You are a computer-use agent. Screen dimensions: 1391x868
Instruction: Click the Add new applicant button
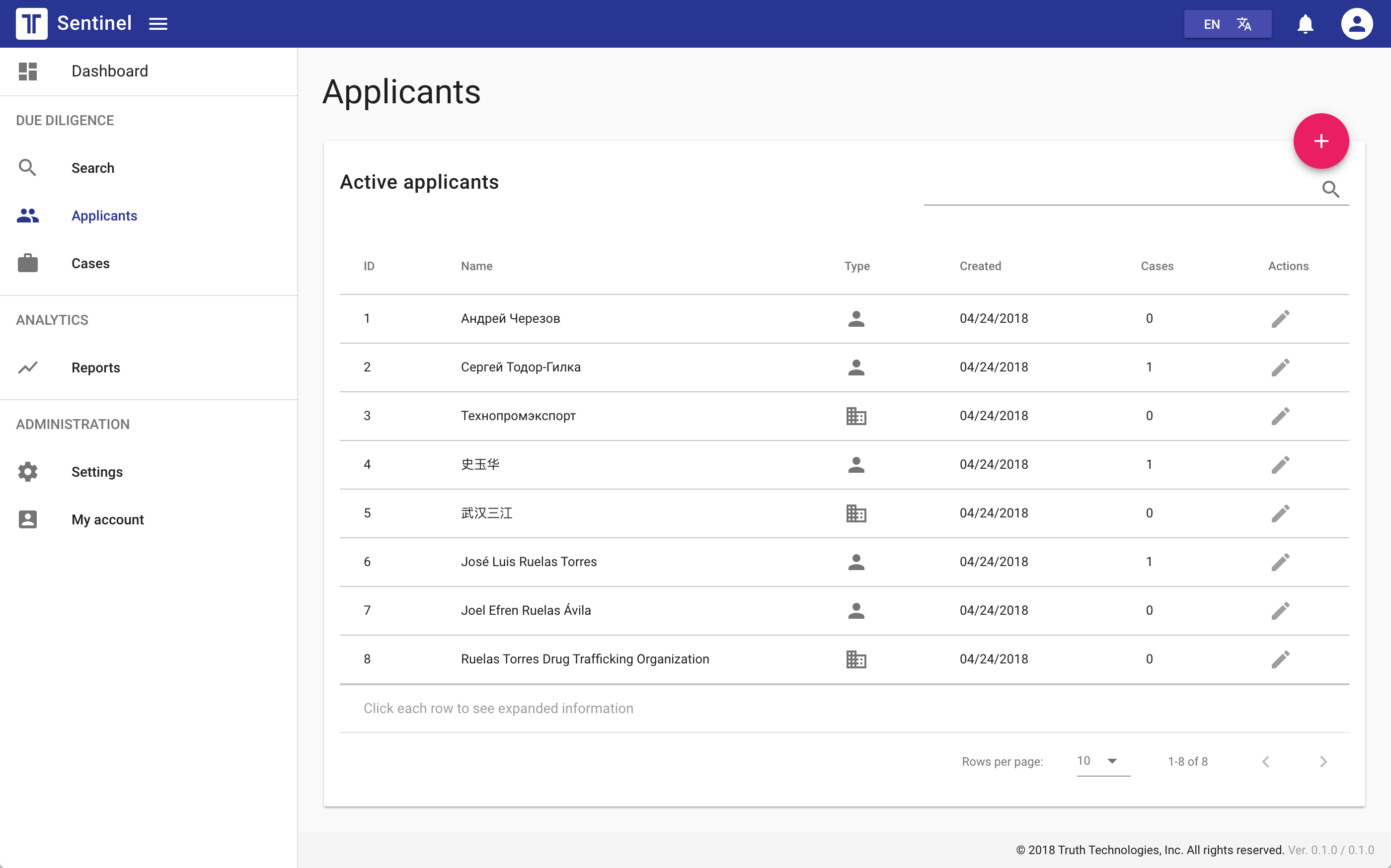(1322, 141)
